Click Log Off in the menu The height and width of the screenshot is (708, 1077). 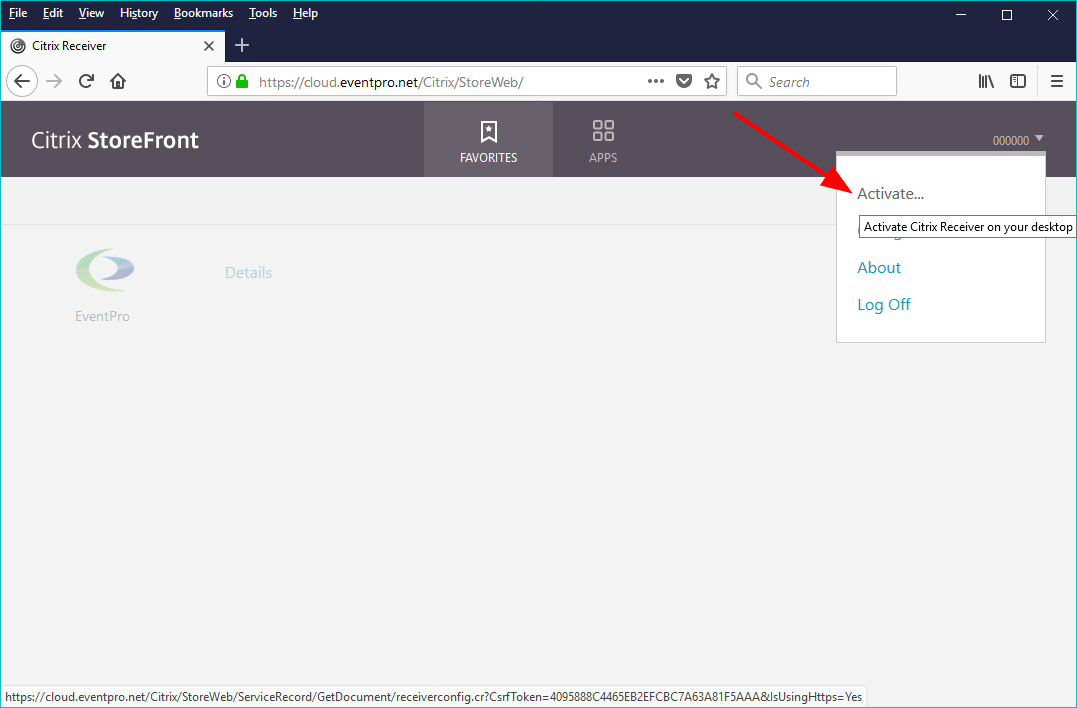883,305
